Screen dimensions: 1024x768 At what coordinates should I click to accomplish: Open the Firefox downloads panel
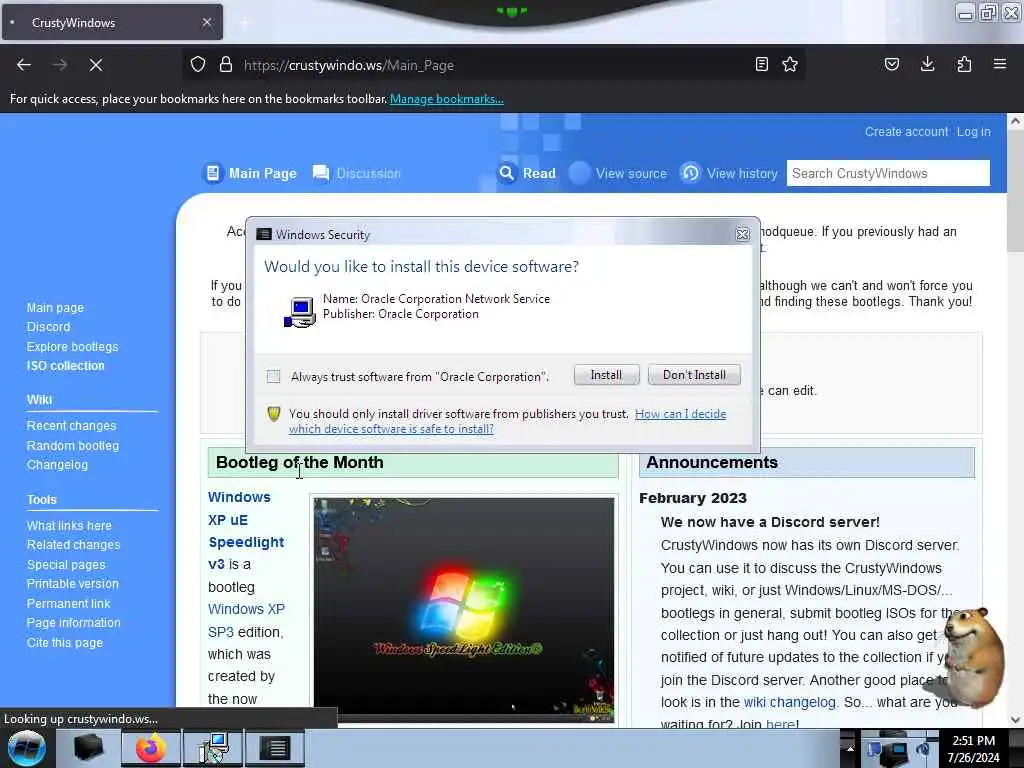(927, 64)
